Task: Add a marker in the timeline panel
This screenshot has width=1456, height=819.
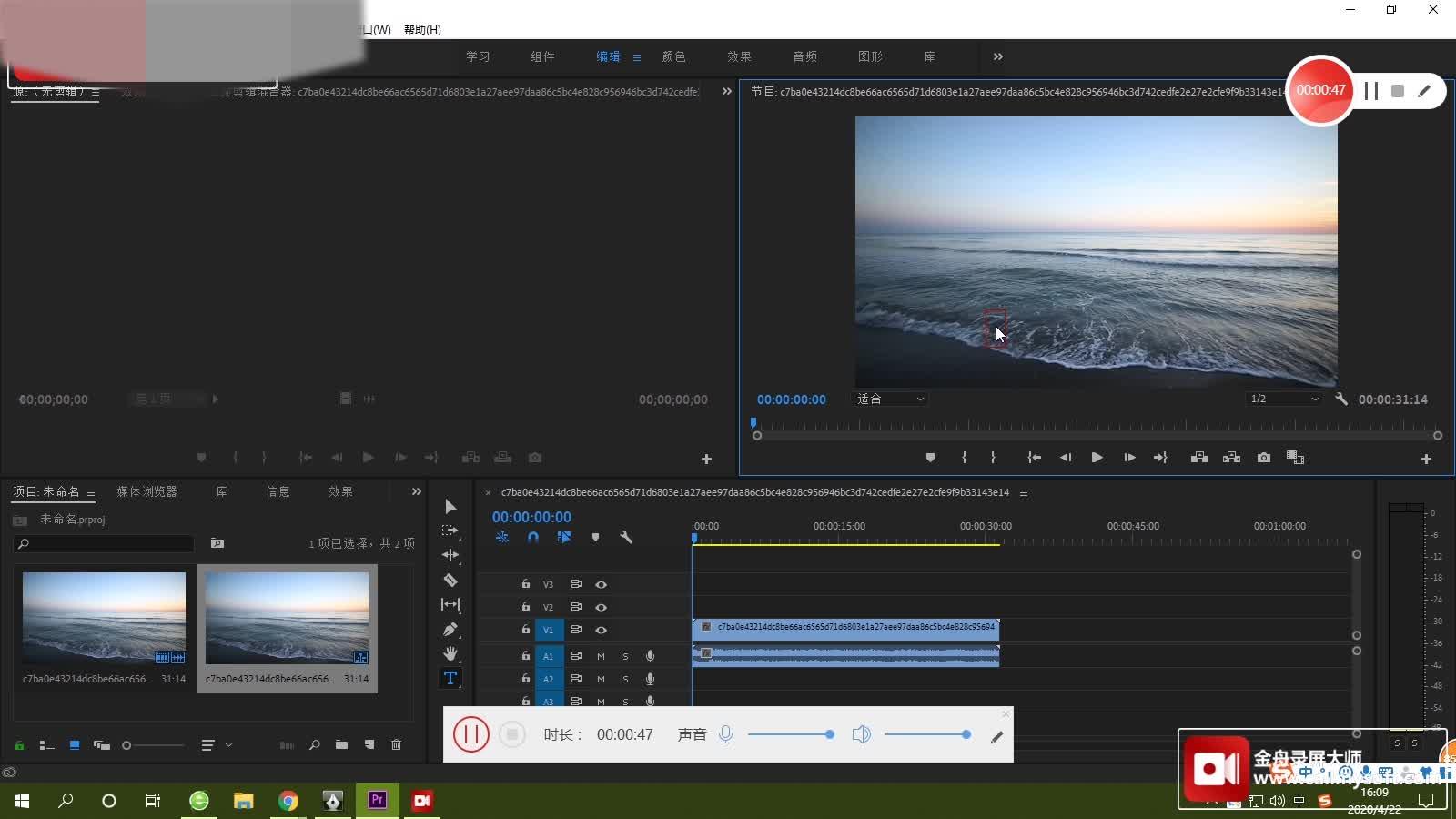Action: click(x=595, y=537)
